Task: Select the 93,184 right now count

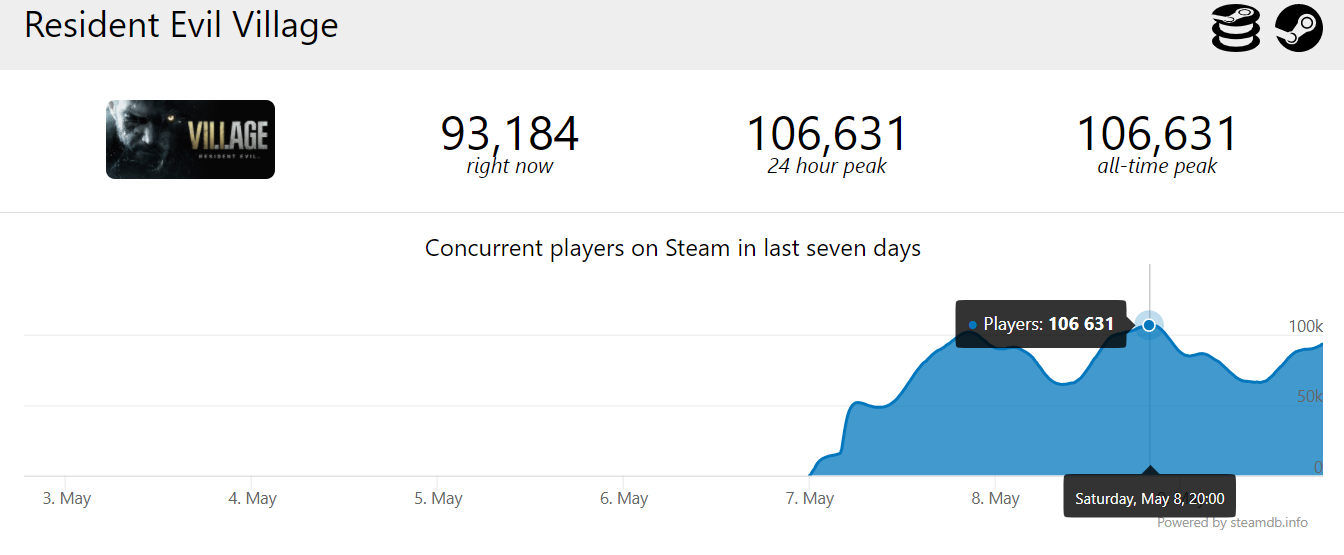Action: click(x=510, y=134)
